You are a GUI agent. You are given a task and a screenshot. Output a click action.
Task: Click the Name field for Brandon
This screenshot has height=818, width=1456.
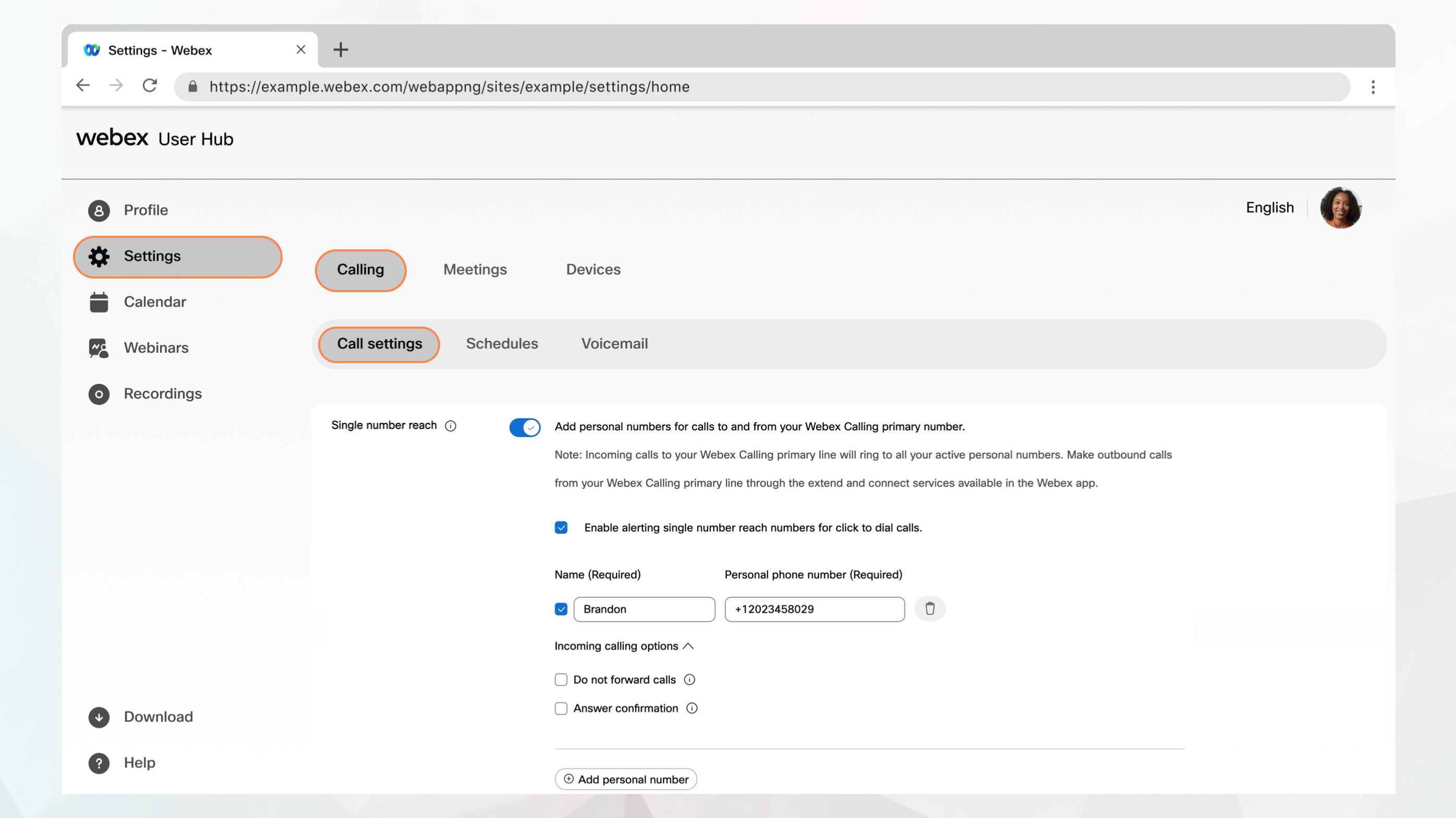pyautogui.click(x=643, y=609)
